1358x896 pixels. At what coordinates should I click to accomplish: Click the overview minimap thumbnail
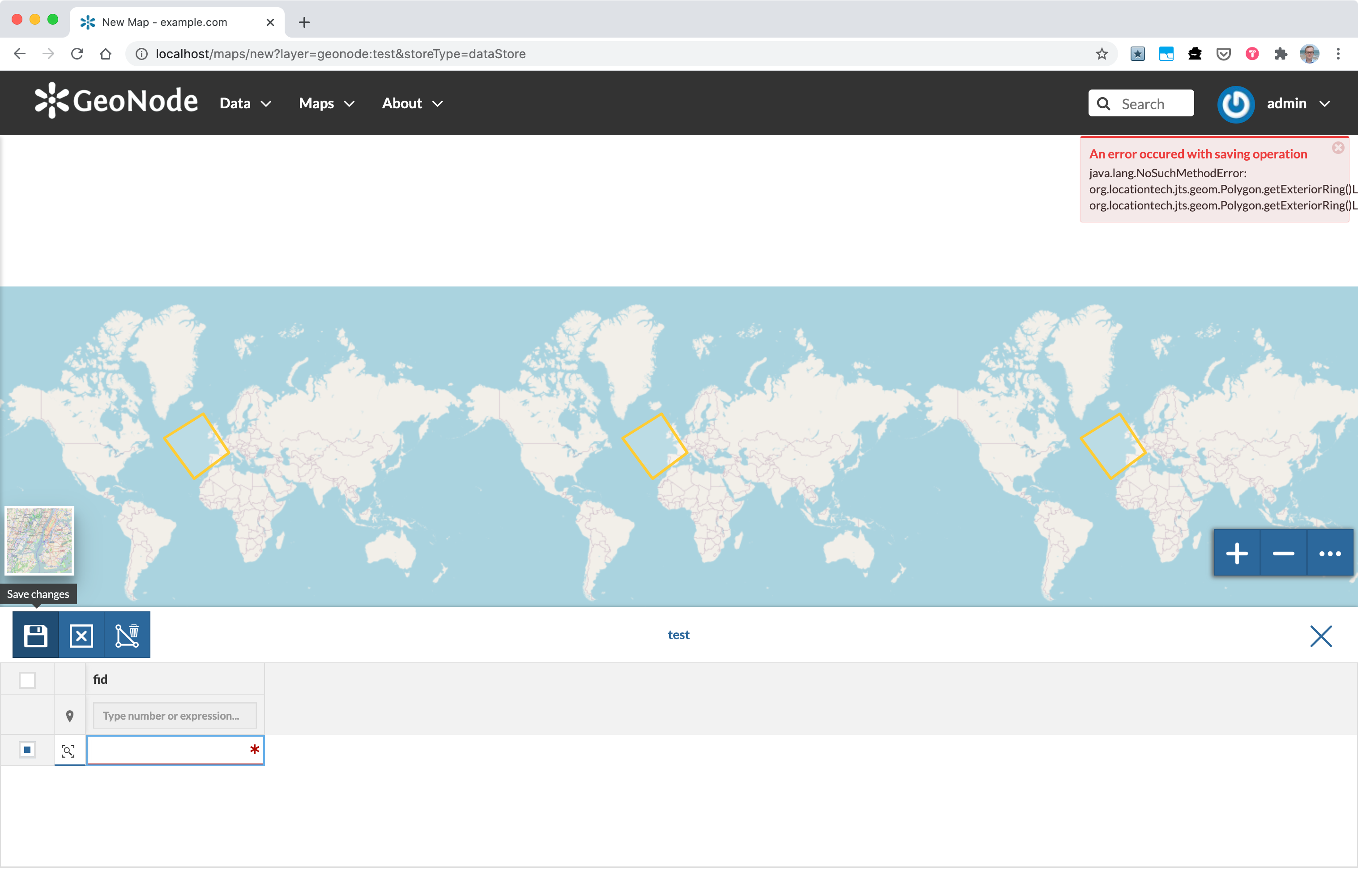pos(39,540)
